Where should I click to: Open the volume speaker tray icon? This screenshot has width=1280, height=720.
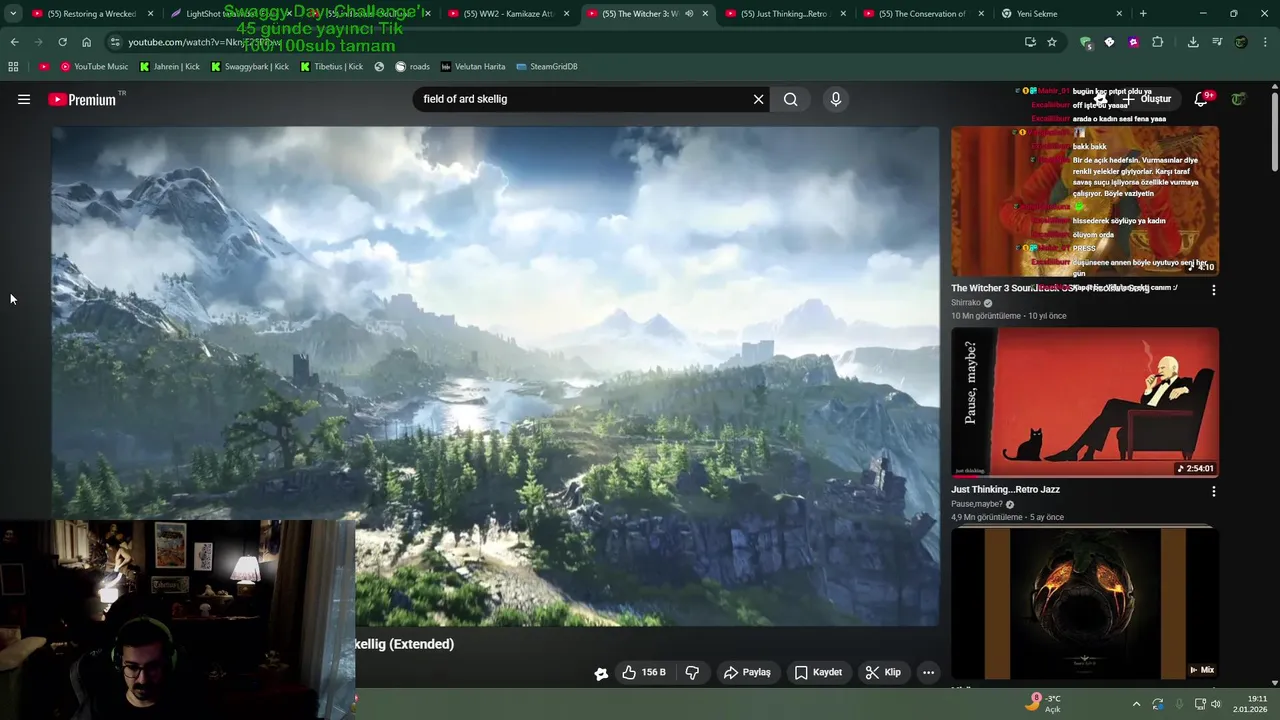click(x=1216, y=704)
